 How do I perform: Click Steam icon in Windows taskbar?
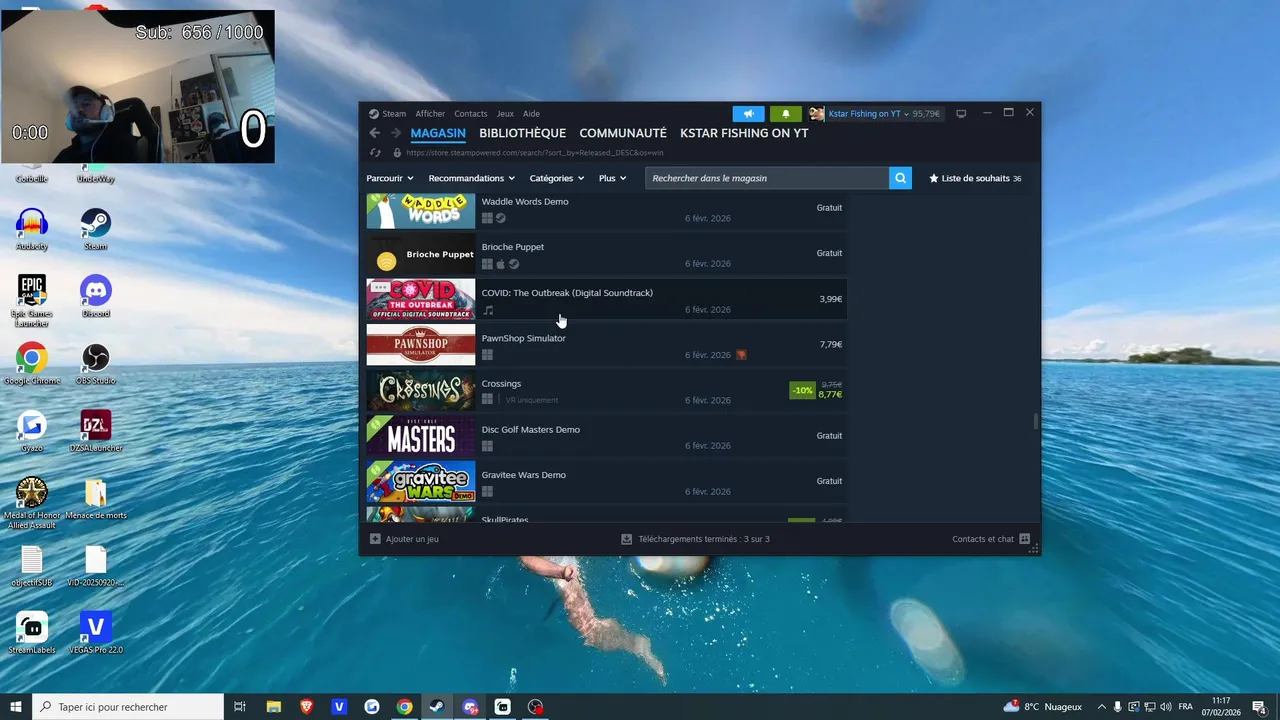click(437, 707)
